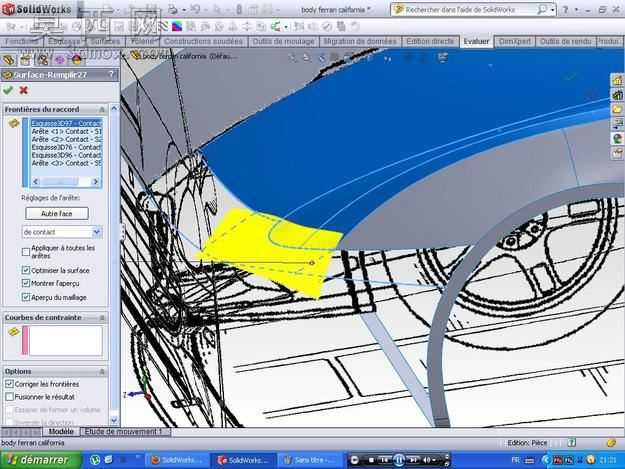Viewport: 625px width, 469px height.
Task: Select the Arête <1> Contact list entry
Action: 66,131
